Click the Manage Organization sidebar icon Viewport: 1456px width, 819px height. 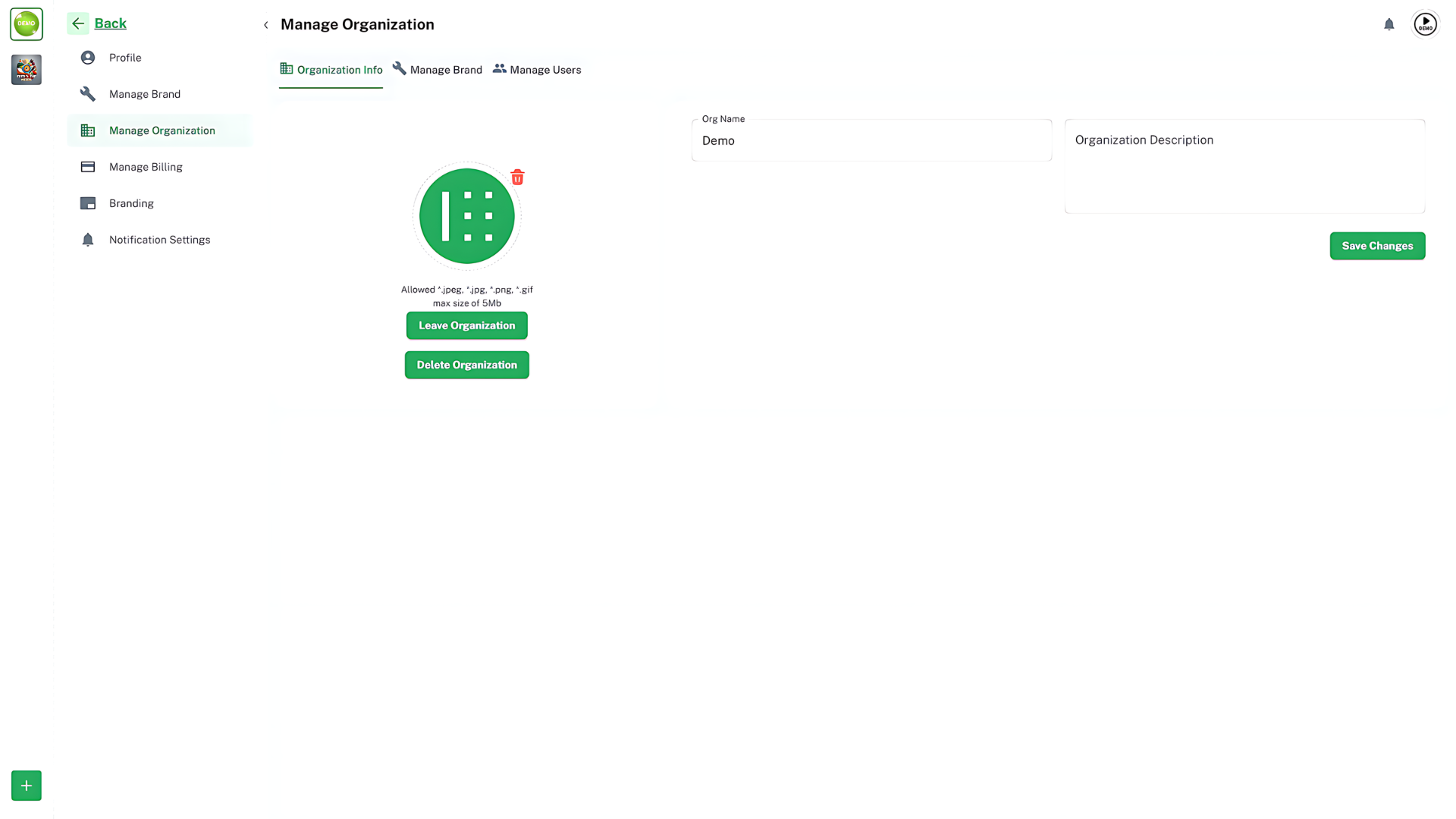88,130
